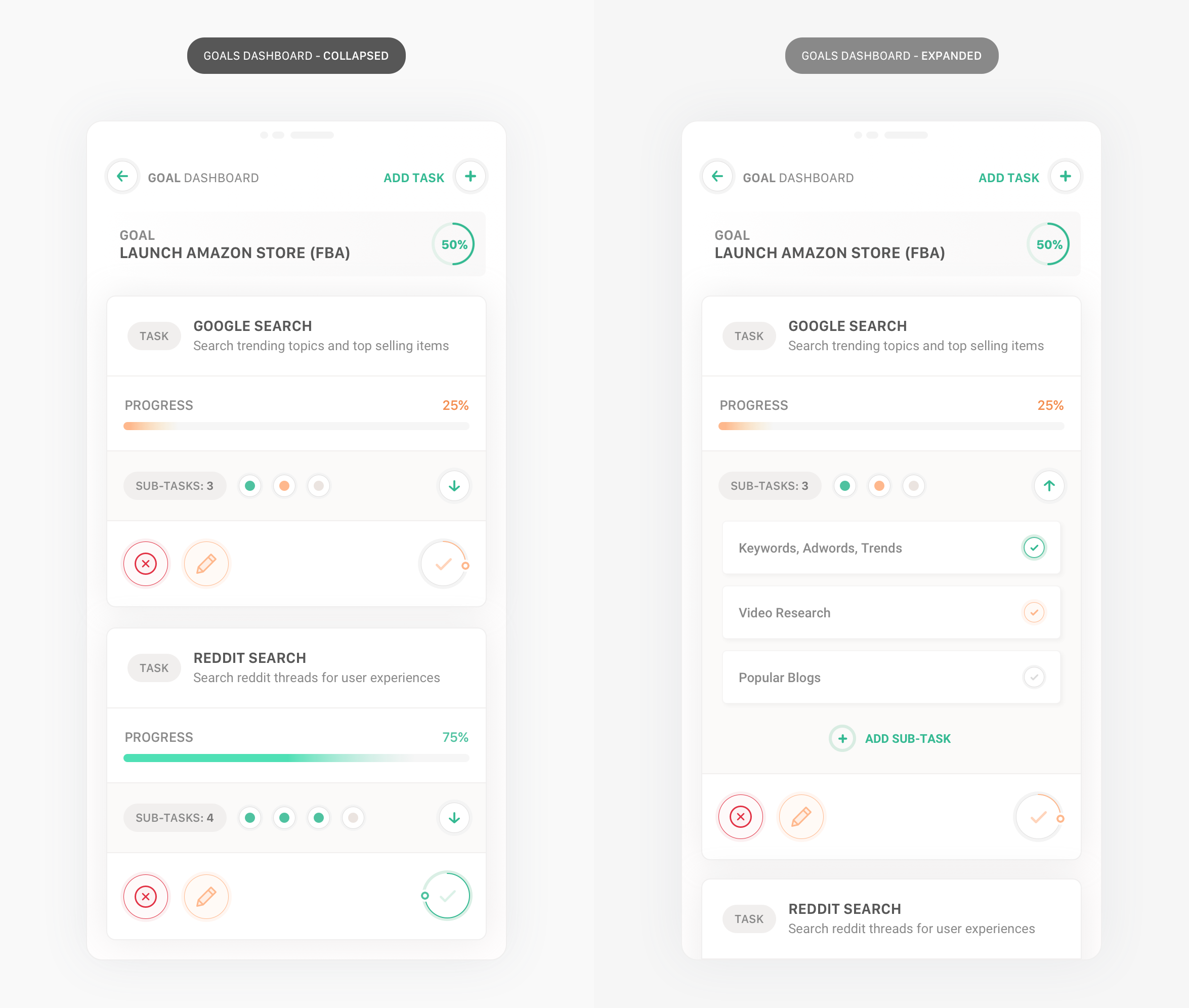Toggle the Keywords Adwords Trends subtask checkbox
This screenshot has height=1008, width=1189.
(x=1034, y=548)
